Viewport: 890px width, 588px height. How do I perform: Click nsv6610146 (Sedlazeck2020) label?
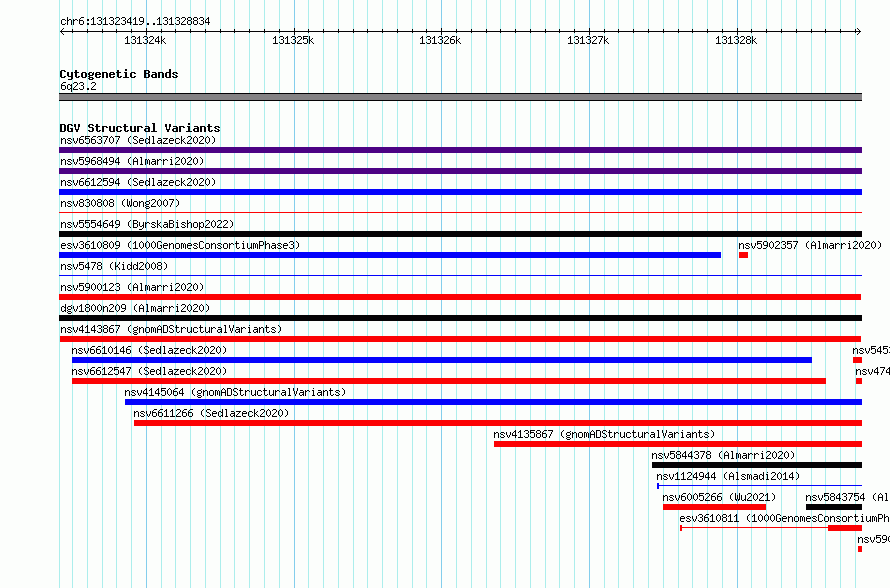[149, 350]
